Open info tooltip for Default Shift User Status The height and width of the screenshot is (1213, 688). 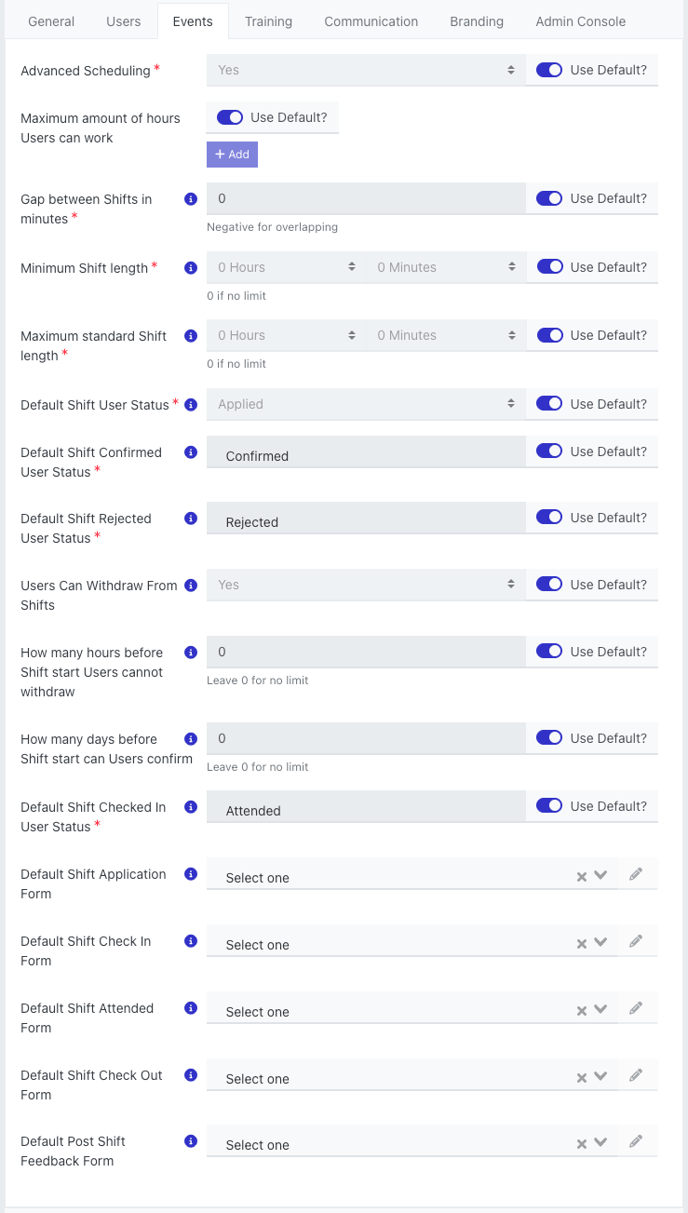(191, 405)
